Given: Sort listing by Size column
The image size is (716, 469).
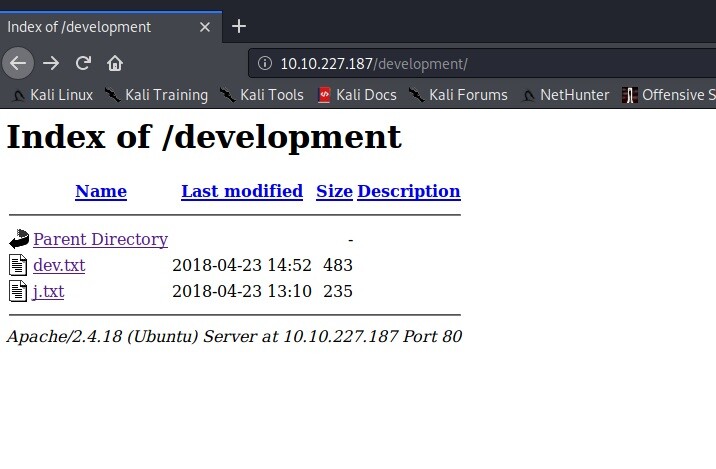Looking at the screenshot, I should (334, 191).
